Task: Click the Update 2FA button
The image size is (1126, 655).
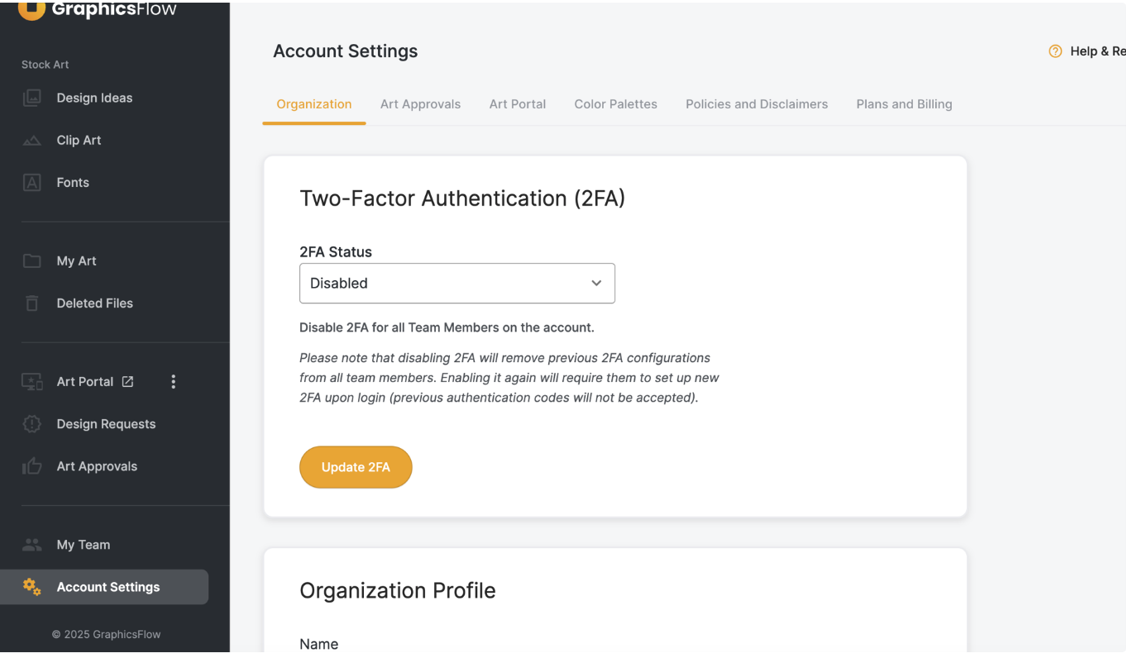Action: [355, 467]
